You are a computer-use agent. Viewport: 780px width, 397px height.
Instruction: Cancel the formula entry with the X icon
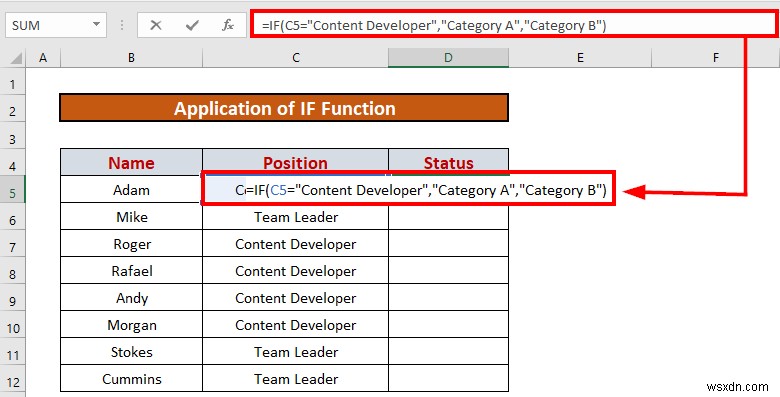pos(156,25)
